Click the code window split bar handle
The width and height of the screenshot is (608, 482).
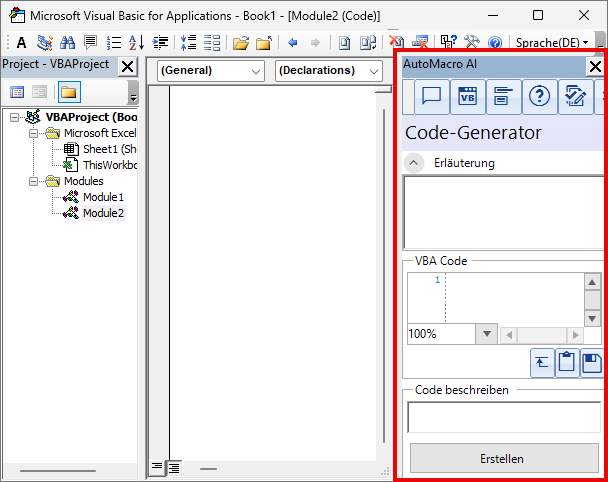click(384, 90)
